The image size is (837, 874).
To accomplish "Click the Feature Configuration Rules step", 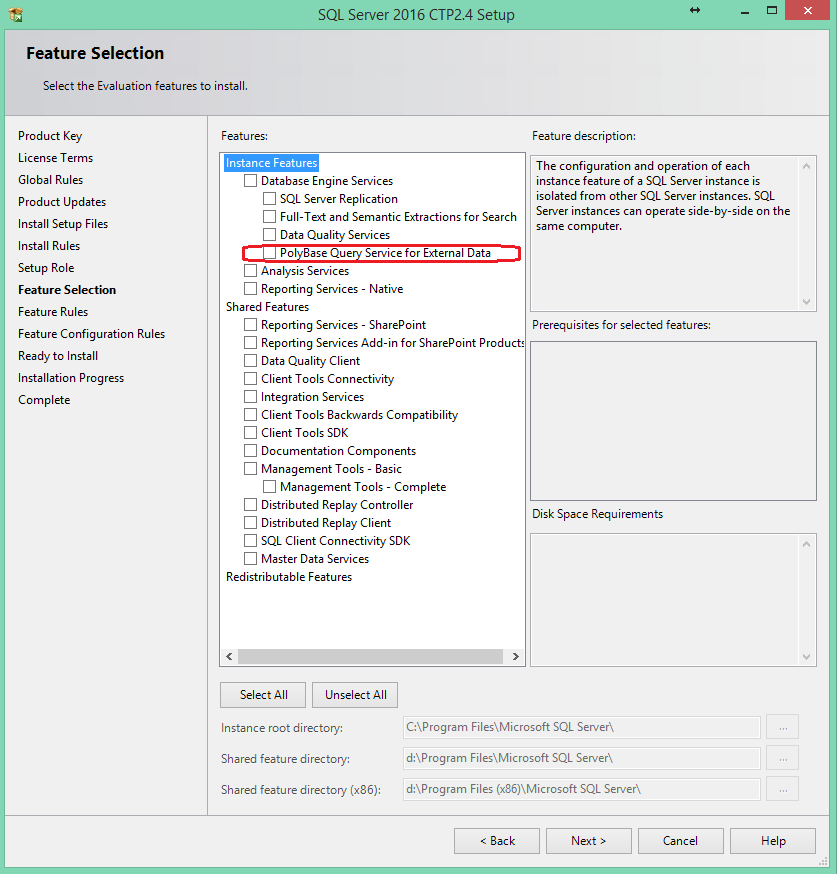I will [x=91, y=334].
